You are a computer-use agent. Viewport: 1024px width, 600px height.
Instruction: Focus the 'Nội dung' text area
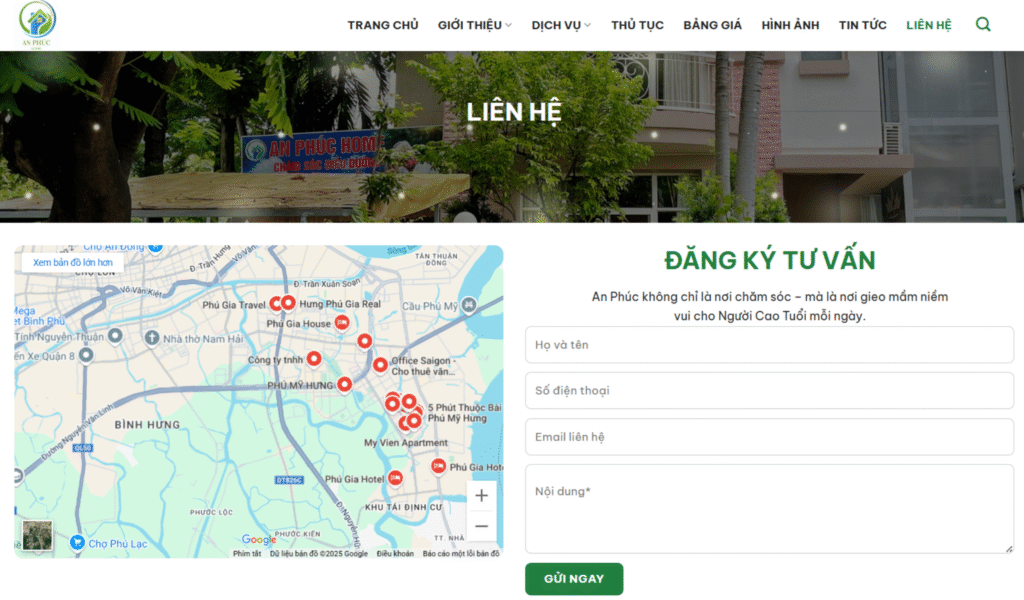(769, 509)
